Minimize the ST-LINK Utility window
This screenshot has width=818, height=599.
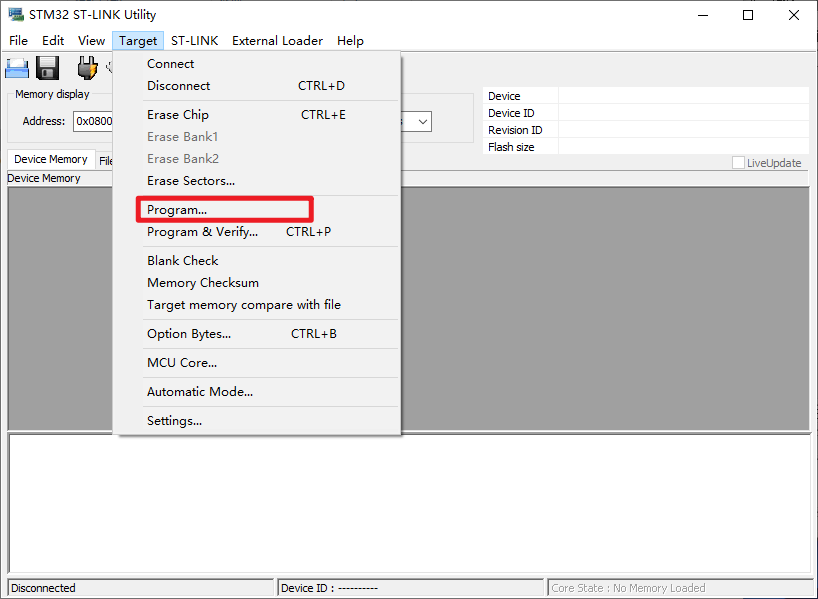point(703,15)
